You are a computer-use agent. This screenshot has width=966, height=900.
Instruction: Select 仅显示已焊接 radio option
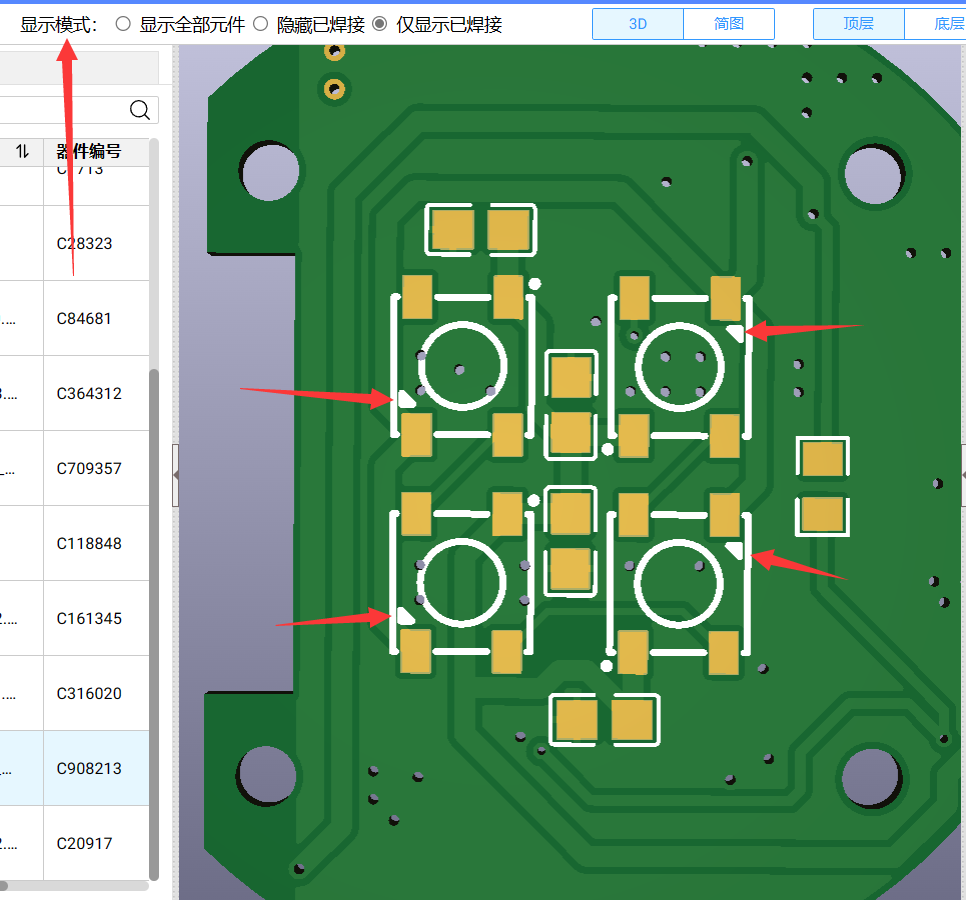[380, 24]
